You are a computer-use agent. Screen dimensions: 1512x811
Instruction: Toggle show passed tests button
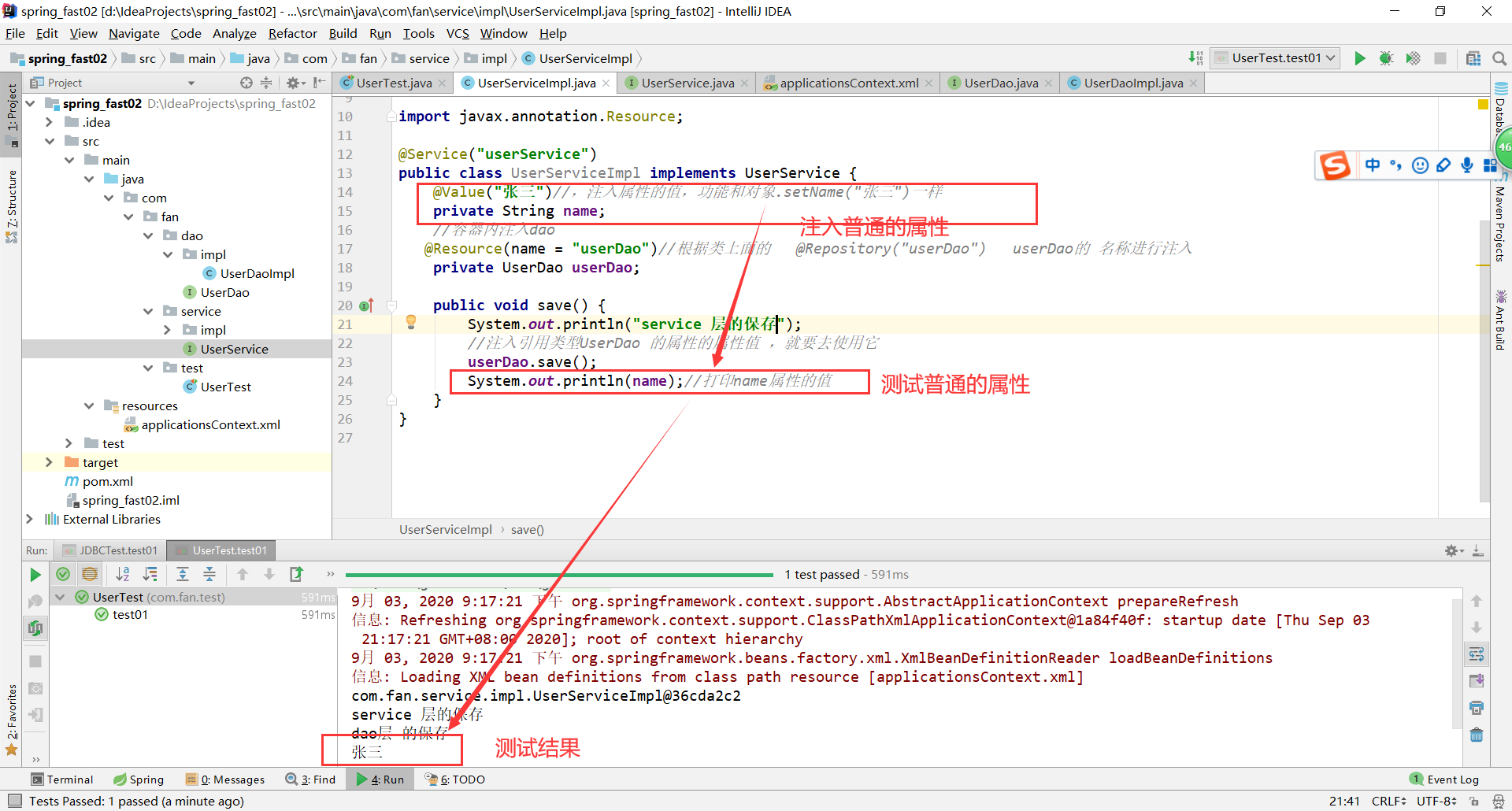[x=63, y=574]
